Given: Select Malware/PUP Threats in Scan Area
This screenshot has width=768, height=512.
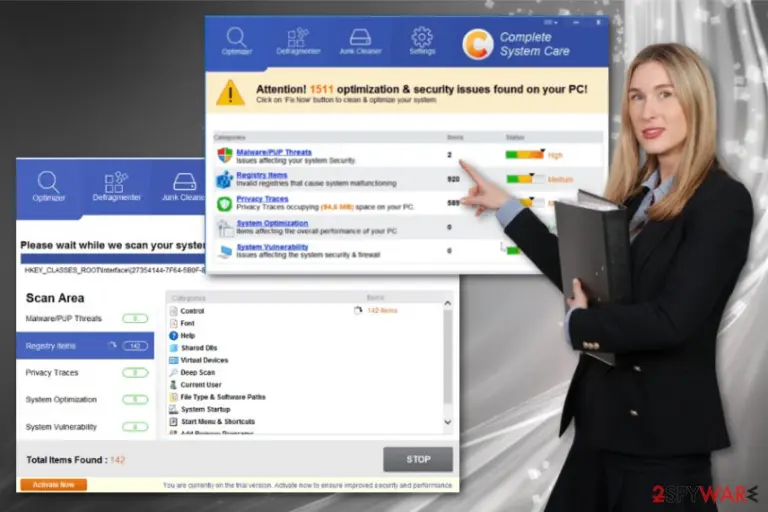Looking at the screenshot, I should tap(85, 318).
